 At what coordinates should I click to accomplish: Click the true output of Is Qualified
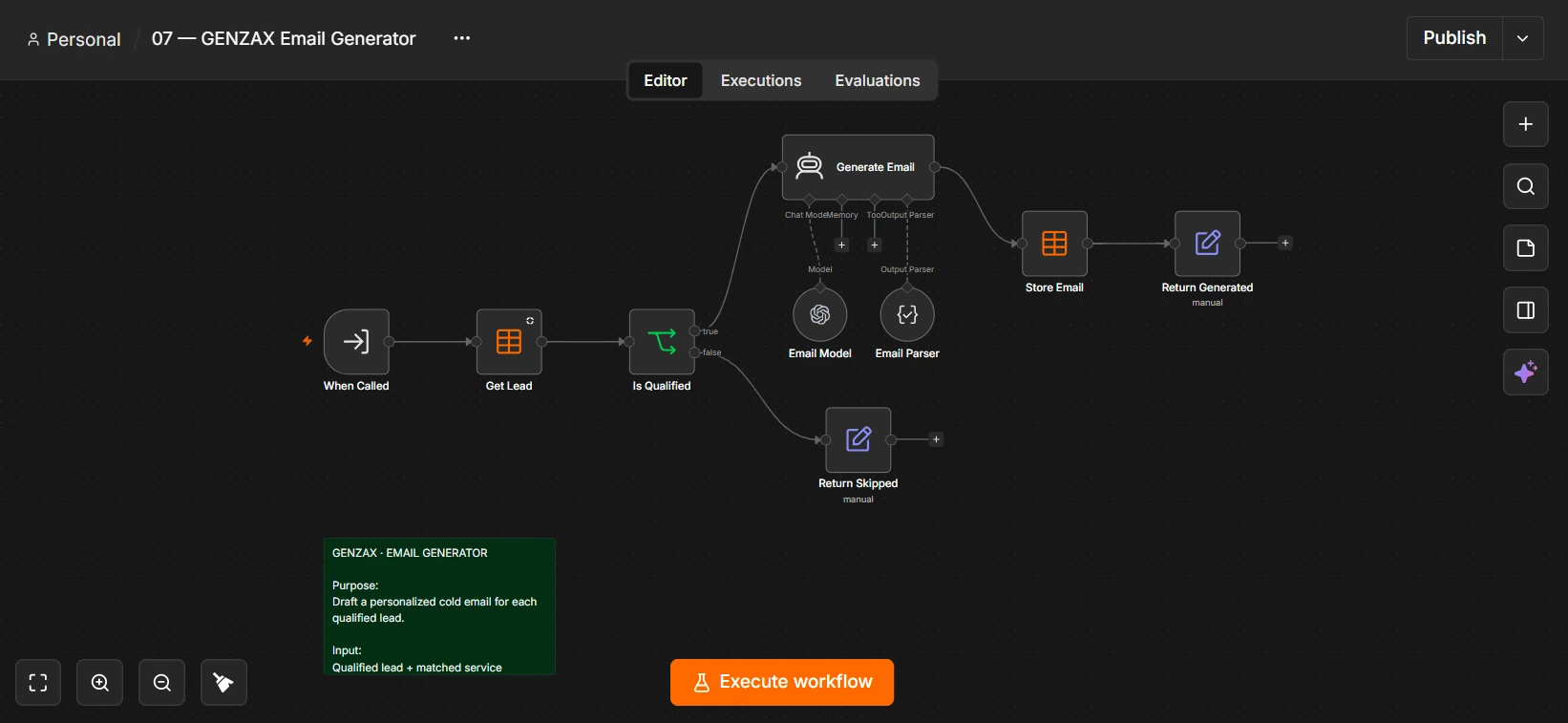click(x=695, y=331)
